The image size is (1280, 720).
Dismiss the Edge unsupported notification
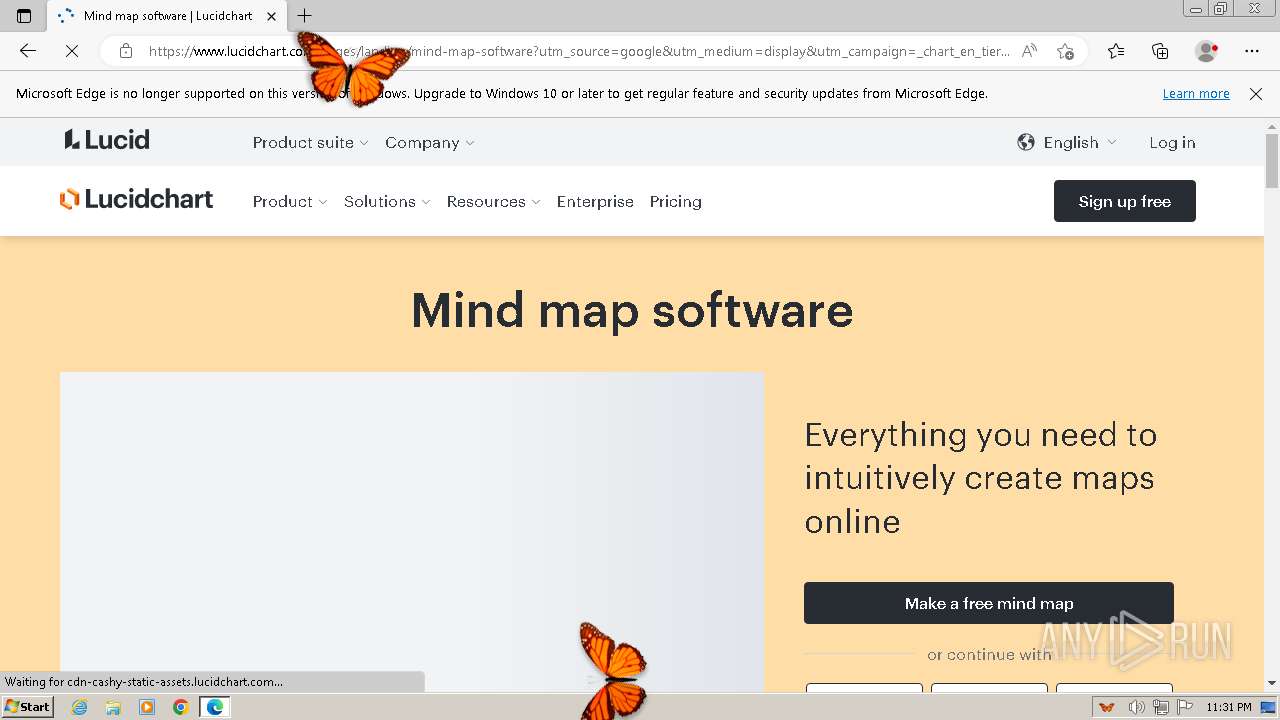[x=1256, y=93]
